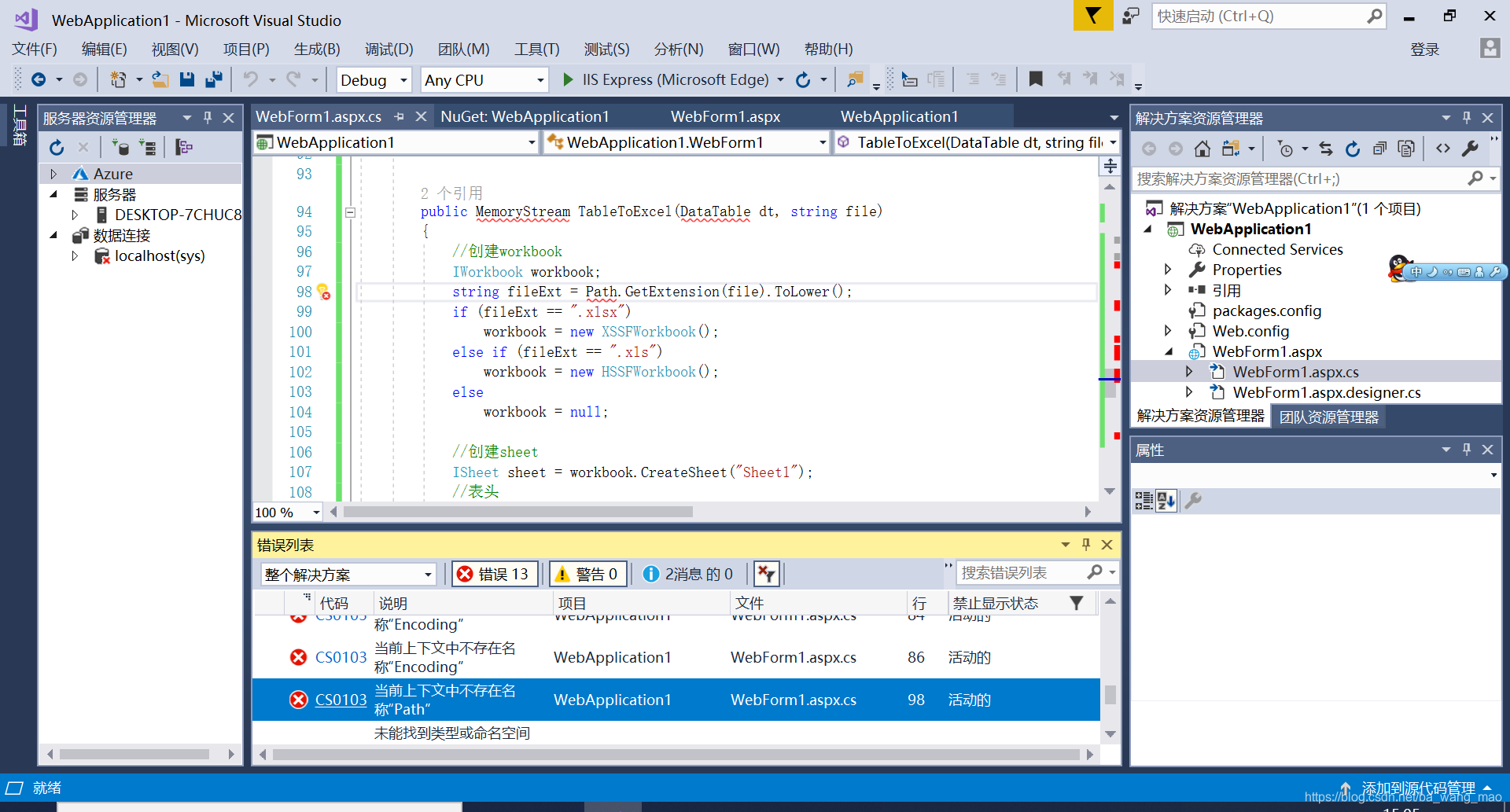Expand the Properties node in Solution Explorer

pos(1168,270)
